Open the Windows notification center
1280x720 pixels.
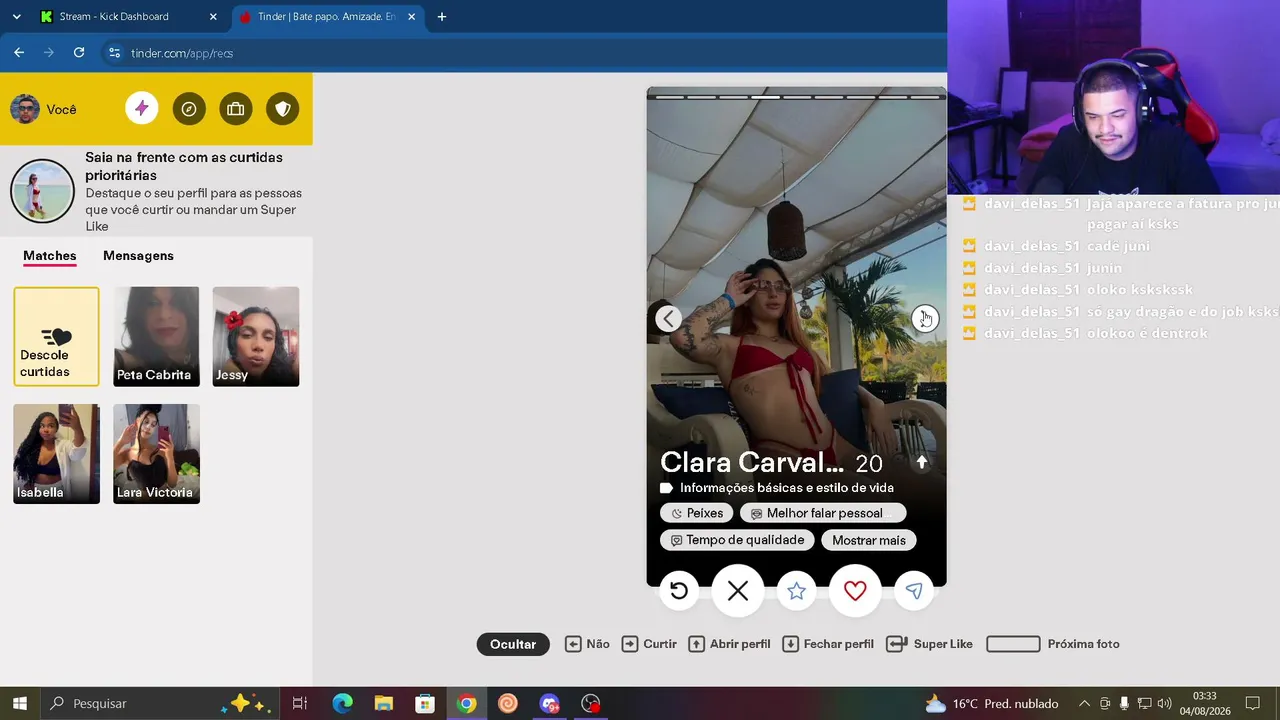click(x=1252, y=703)
